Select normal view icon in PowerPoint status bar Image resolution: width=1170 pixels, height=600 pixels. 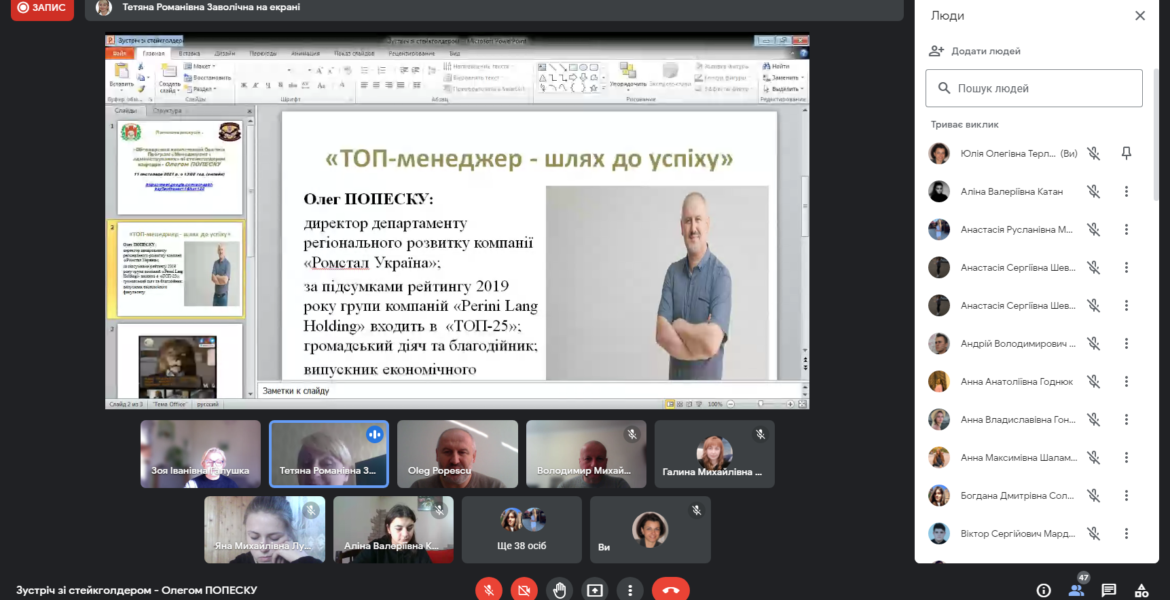coord(670,404)
